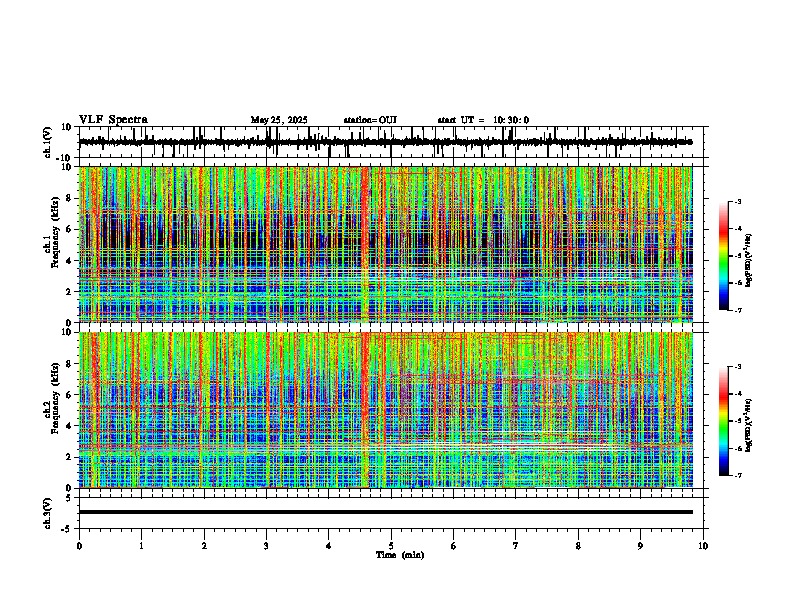792x612 pixels.
Task: Click the ch.1(V) waveform trace panel
Action: pyautogui.click(x=393, y=142)
